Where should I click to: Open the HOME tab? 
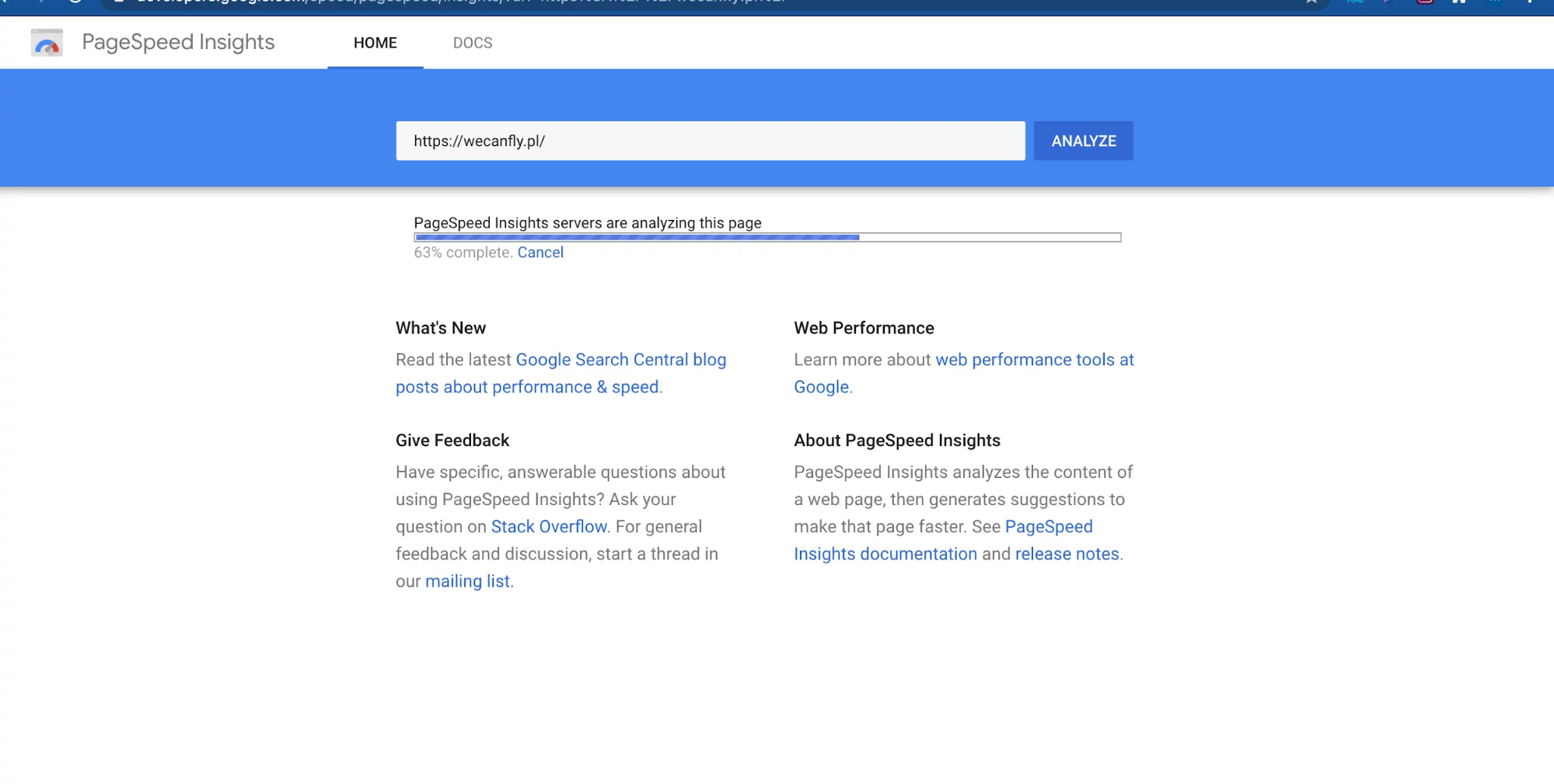375,43
